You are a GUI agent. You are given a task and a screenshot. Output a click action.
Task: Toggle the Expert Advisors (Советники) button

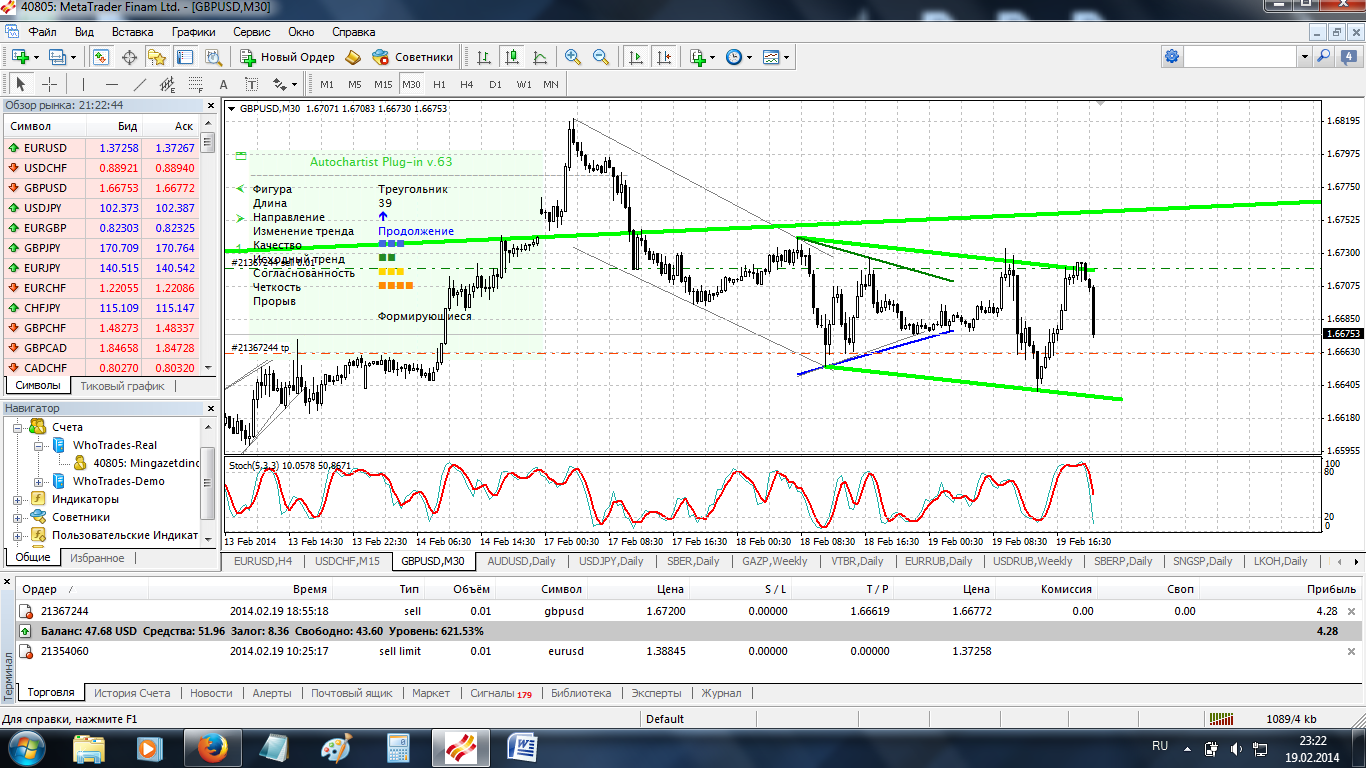tap(413, 57)
